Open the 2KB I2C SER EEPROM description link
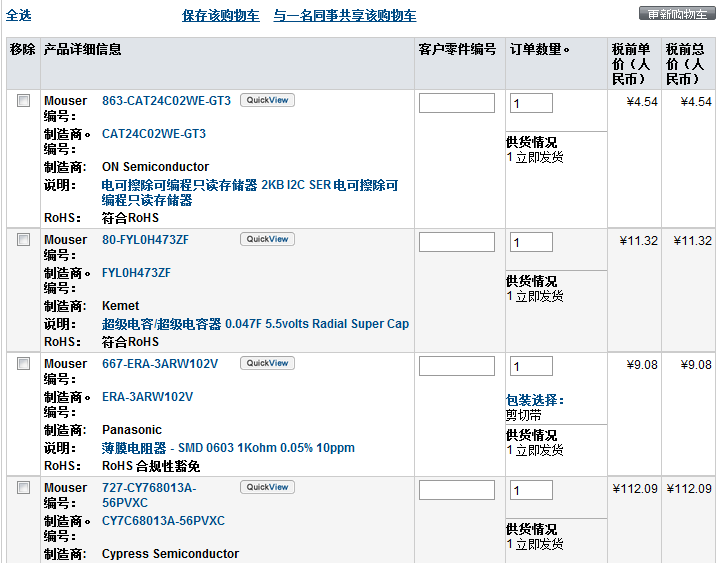The image size is (717, 563). tap(250, 193)
